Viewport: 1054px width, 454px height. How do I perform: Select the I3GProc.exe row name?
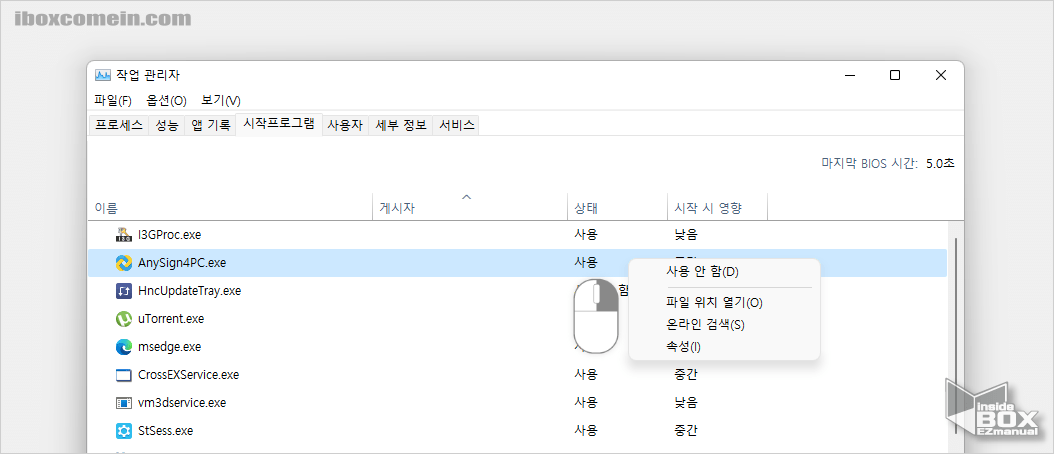[x=169, y=235]
